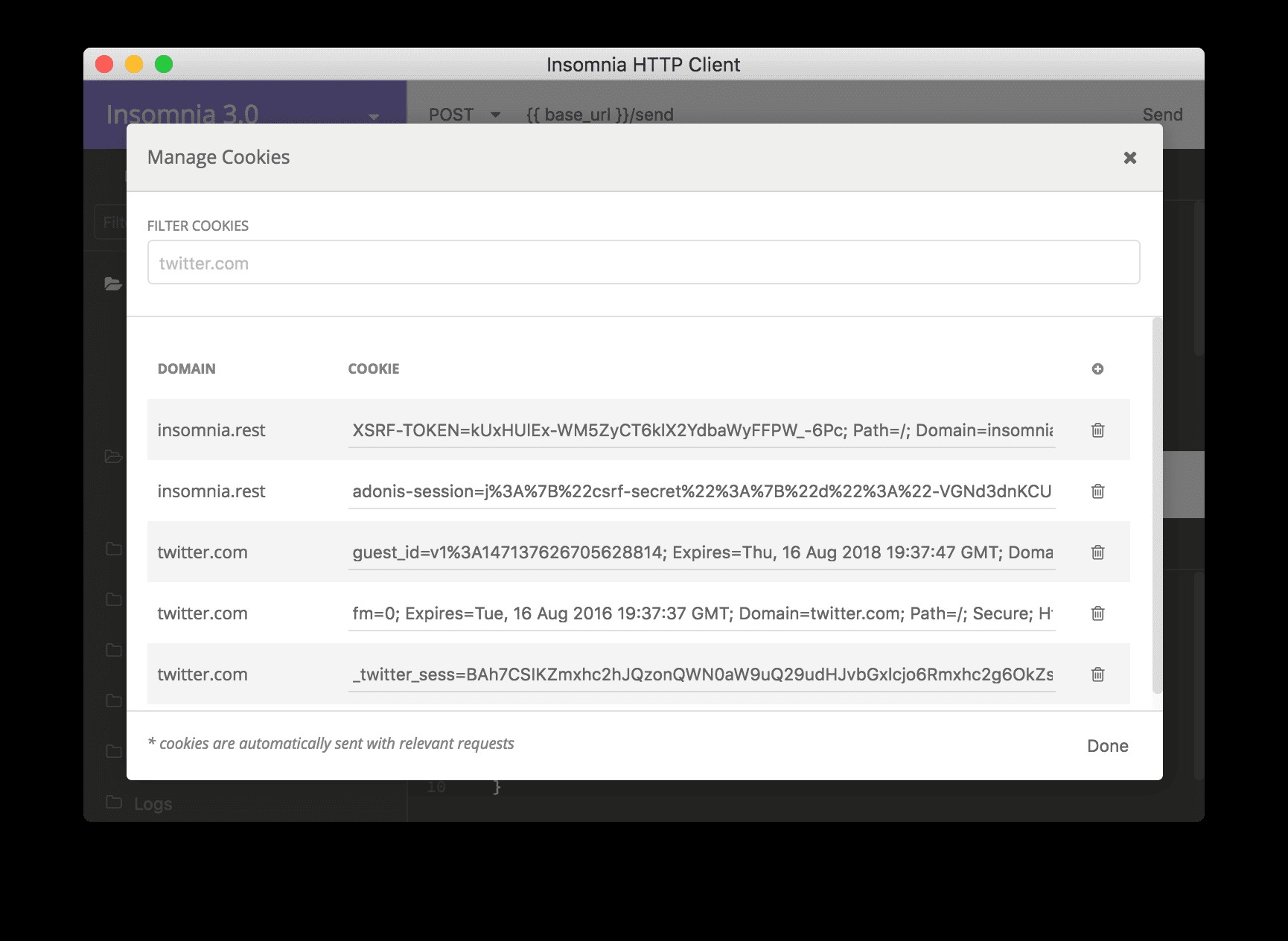Click the first insomnia.rest domain cell
The image size is (1288, 941).
tap(211, 430)
